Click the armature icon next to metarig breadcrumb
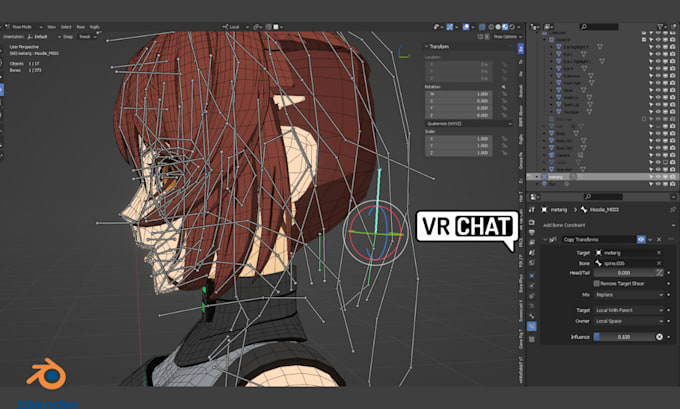This screenshot has height=409, width=680. 544,209
